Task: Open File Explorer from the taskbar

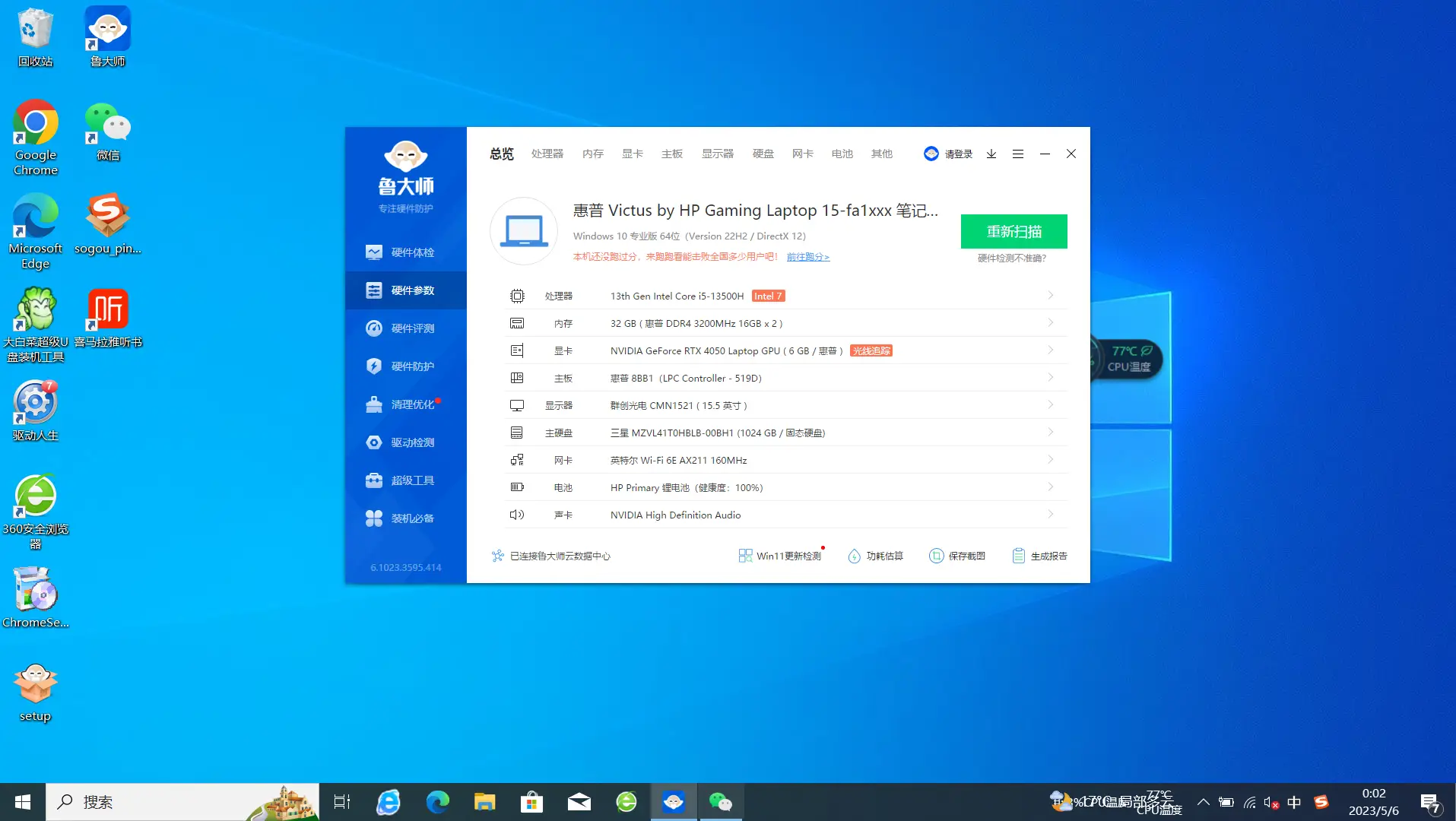Action: pyautogui.click(x=484, y=802)
